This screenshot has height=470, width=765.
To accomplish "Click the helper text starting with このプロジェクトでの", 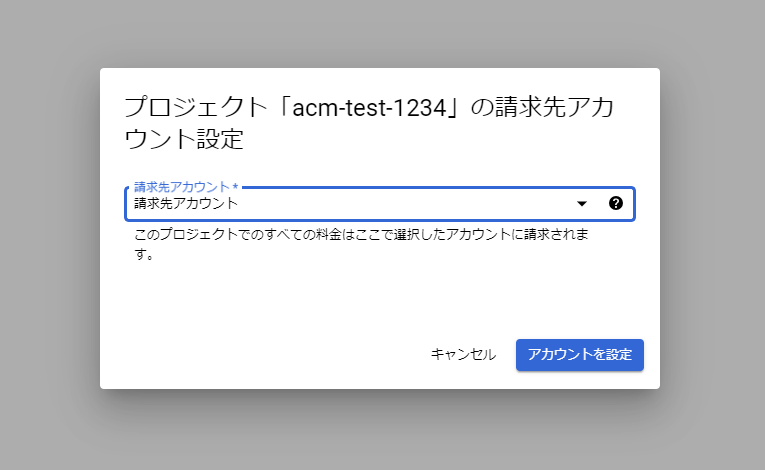I will (362, 244).
